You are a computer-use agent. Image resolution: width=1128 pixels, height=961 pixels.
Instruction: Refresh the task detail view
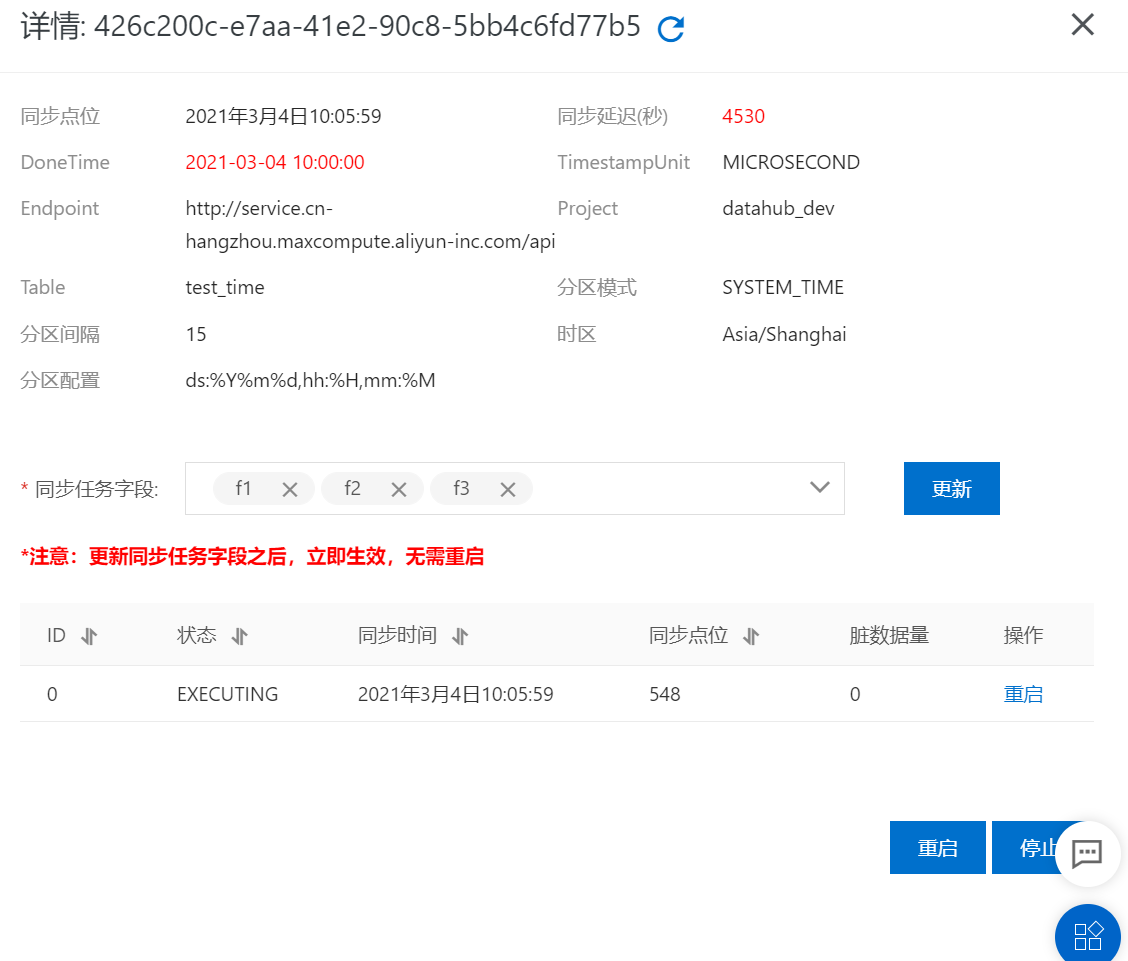point(671,27)
